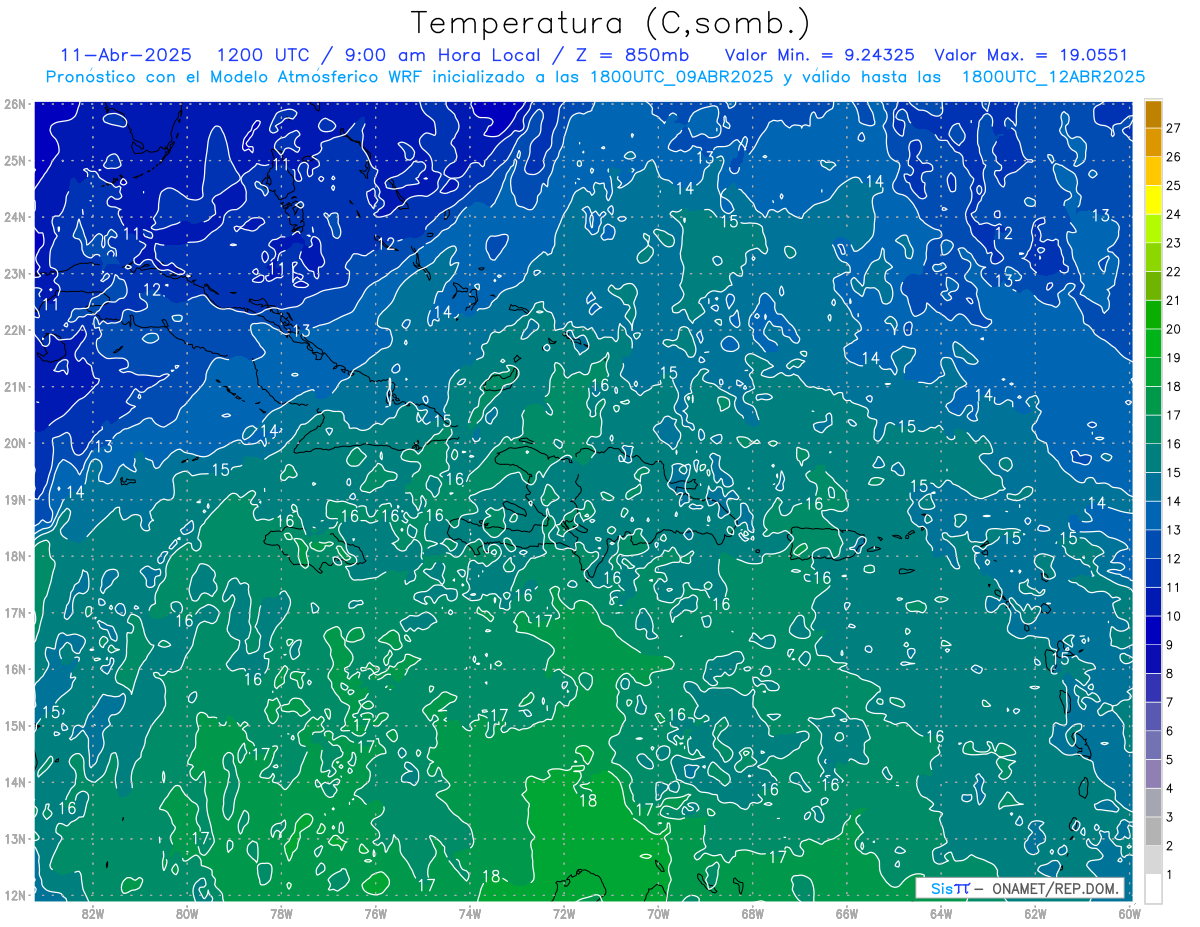Click the color scale label '20'
Screen dimensions: 1200x927
pos(1173,329)
